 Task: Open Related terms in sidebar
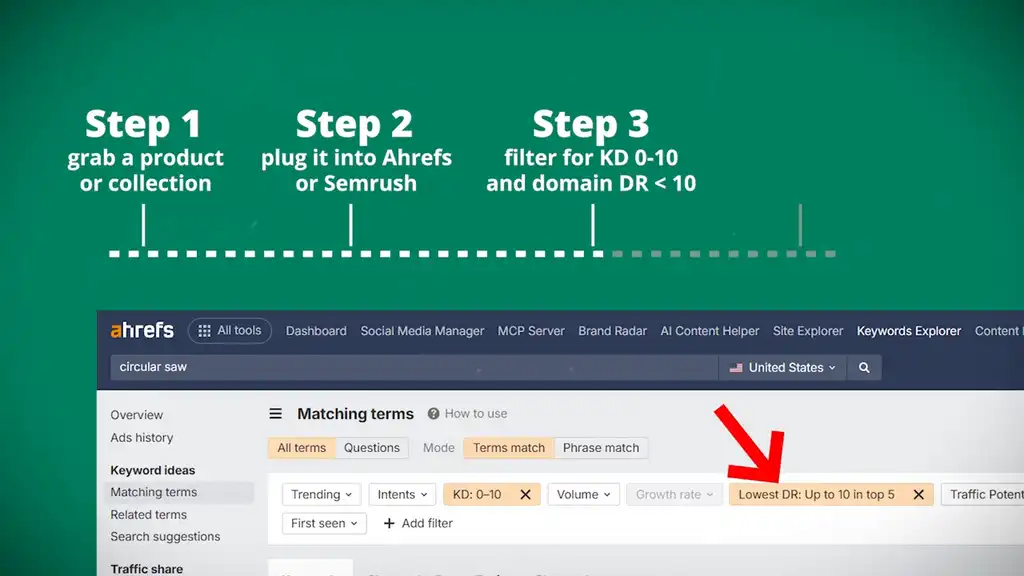(x=148, y=515)
